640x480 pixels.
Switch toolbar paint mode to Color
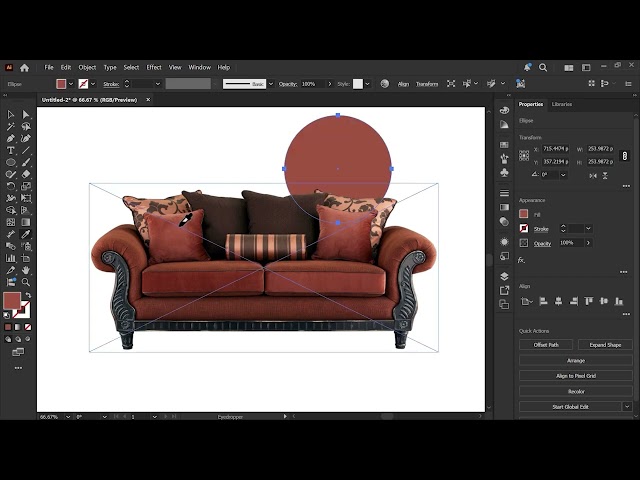(x=8, y=327)
